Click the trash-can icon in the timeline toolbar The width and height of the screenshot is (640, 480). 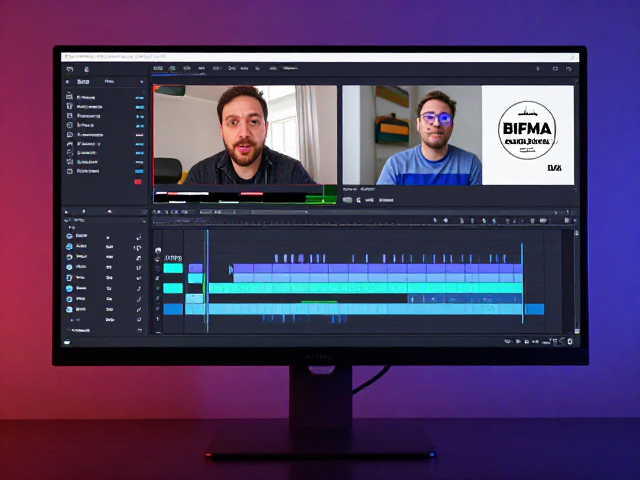click(533, 220)
